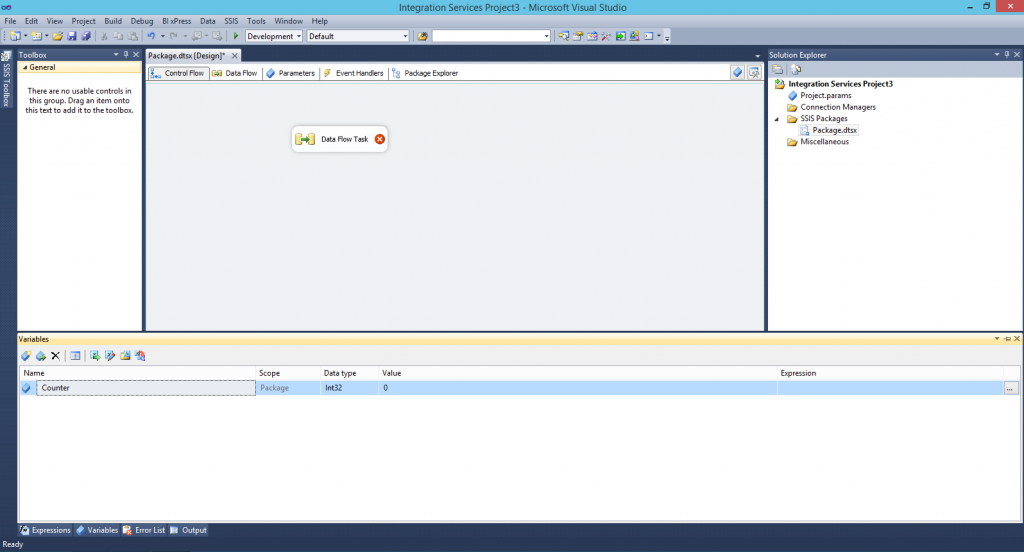The height and width of the screenshot is (552, 1024).
Task: Click the Add Variable icon in Variables panel
Action: tap(26, 355)
